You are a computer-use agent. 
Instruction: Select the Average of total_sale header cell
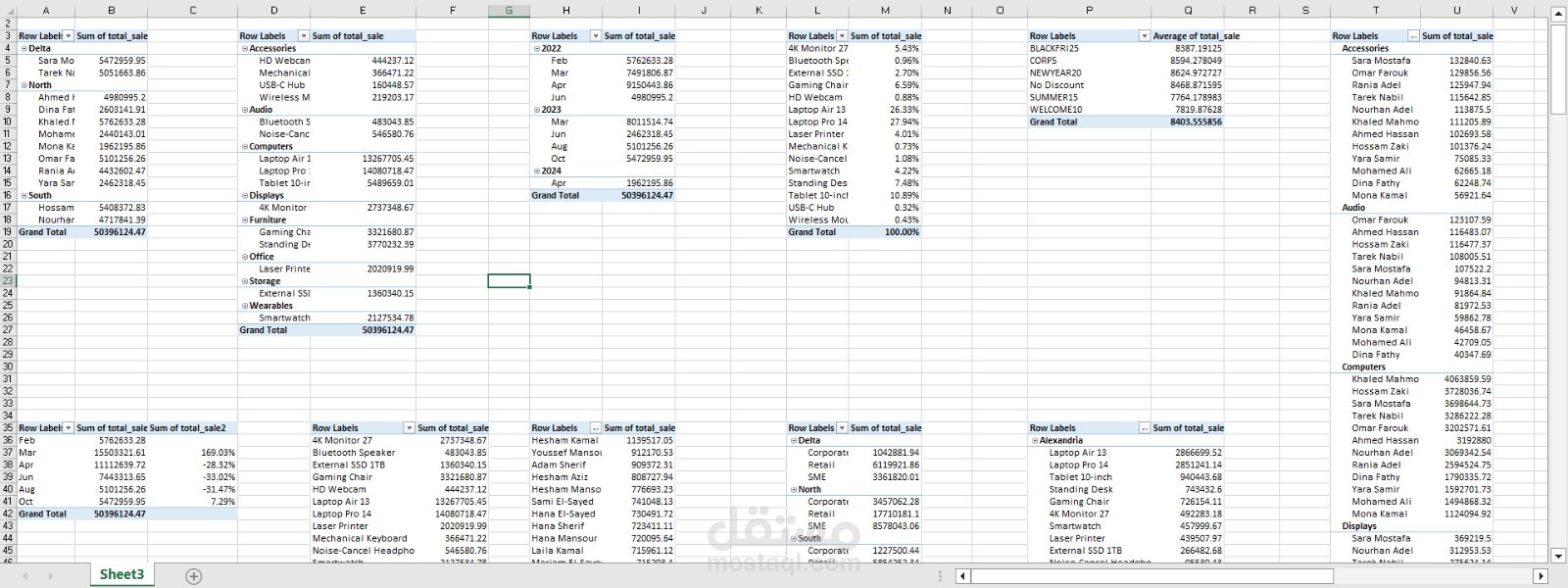tap(1188, 36)
